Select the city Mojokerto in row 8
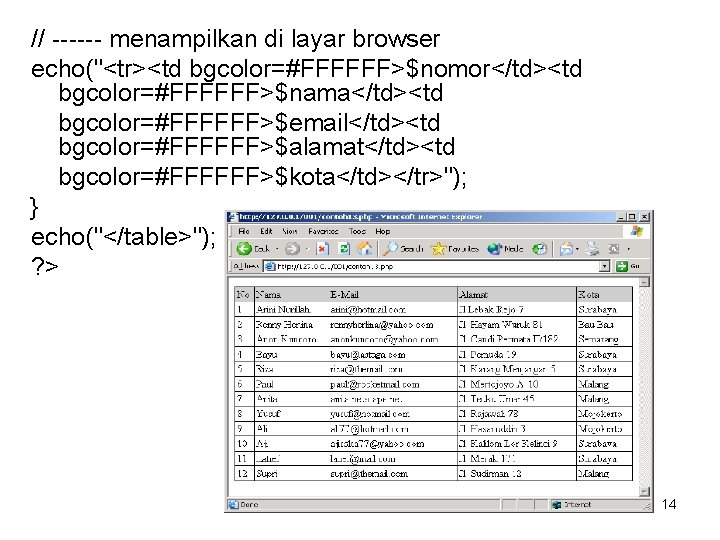The width and height of the screenshot is (720, 540). point(600,414)
